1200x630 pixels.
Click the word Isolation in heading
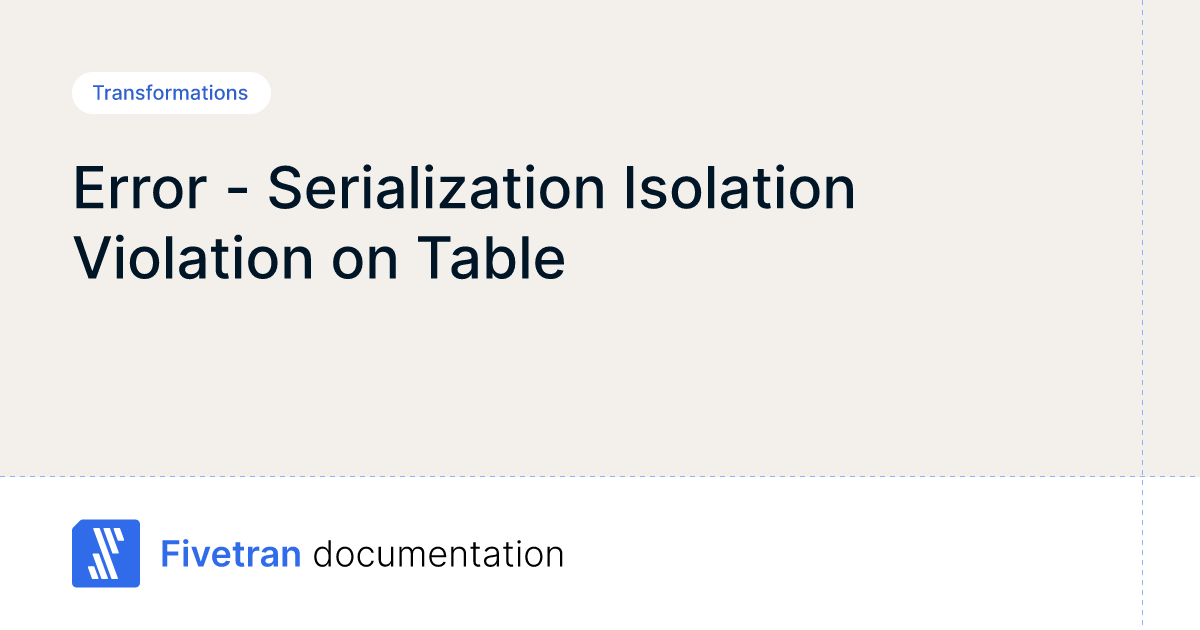coord(740,188)
